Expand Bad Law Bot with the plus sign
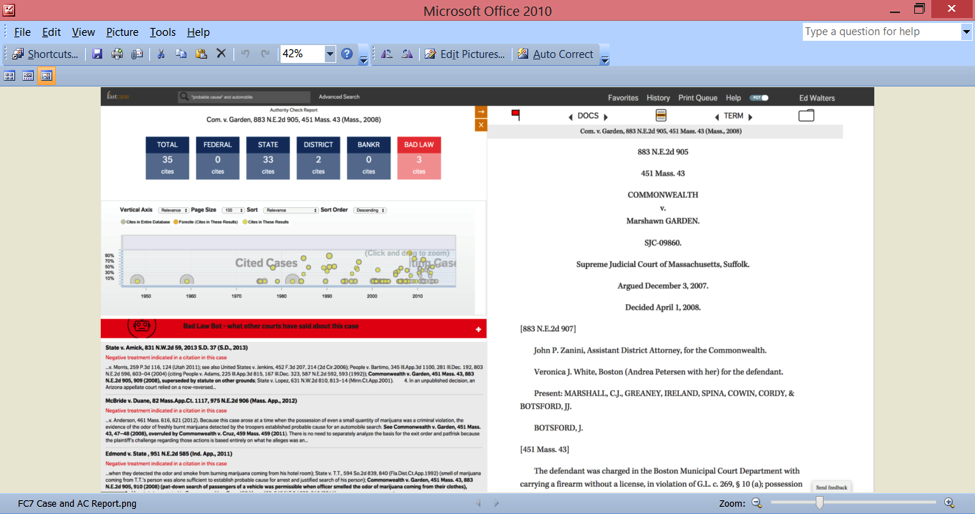975x514 pixels. coord(478,329)
